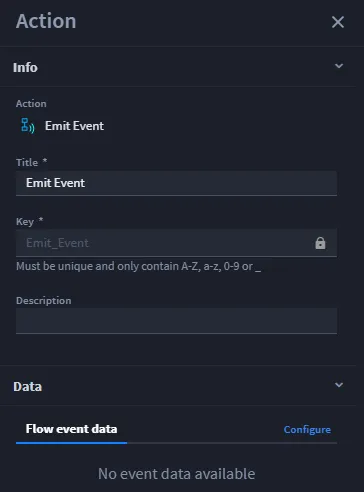Click the lock icon in Key field
364x492 pixels.
click(x=320, y=243)
